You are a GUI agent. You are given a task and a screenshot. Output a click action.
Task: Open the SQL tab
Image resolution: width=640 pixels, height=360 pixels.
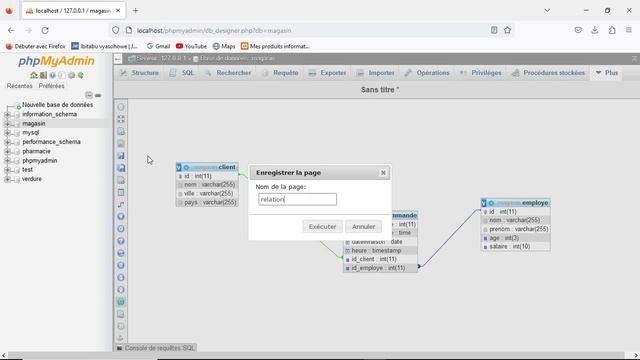pos(182,73)
